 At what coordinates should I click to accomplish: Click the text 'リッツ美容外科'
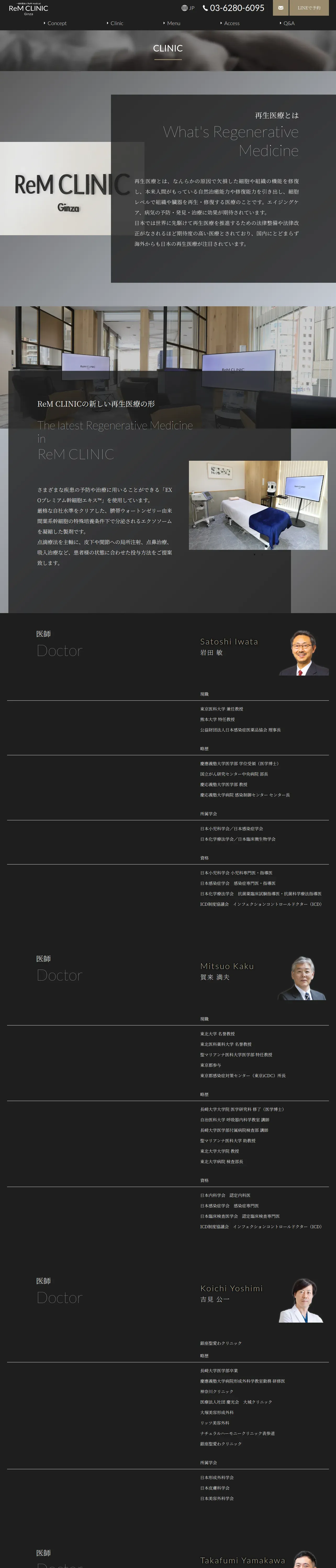[x=215, y=1423]
